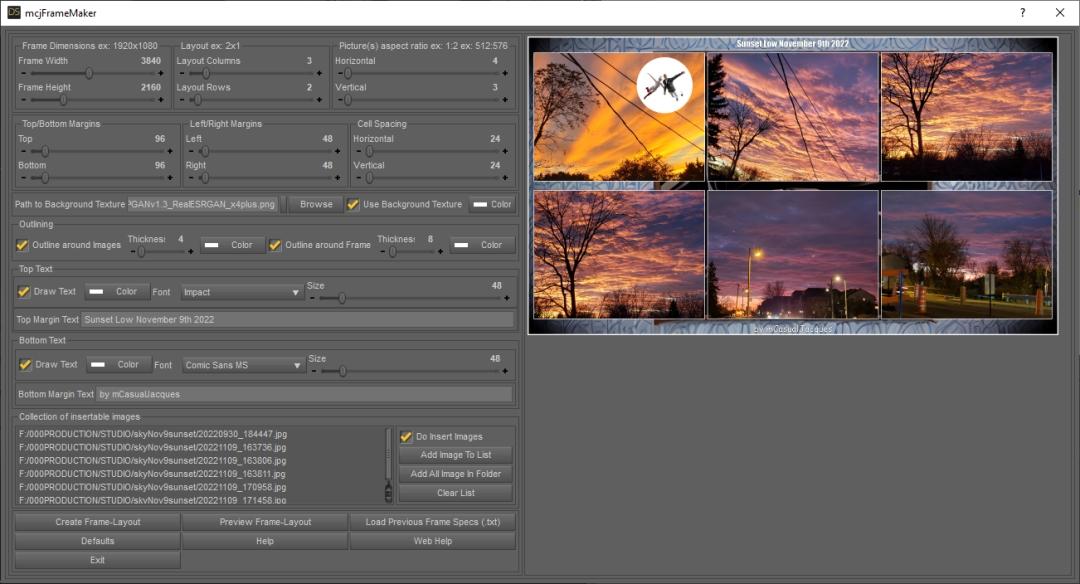Screen dimensions: 1080x584
Task: Click the Frame Width slider track
Action: (x=92, y=73)
